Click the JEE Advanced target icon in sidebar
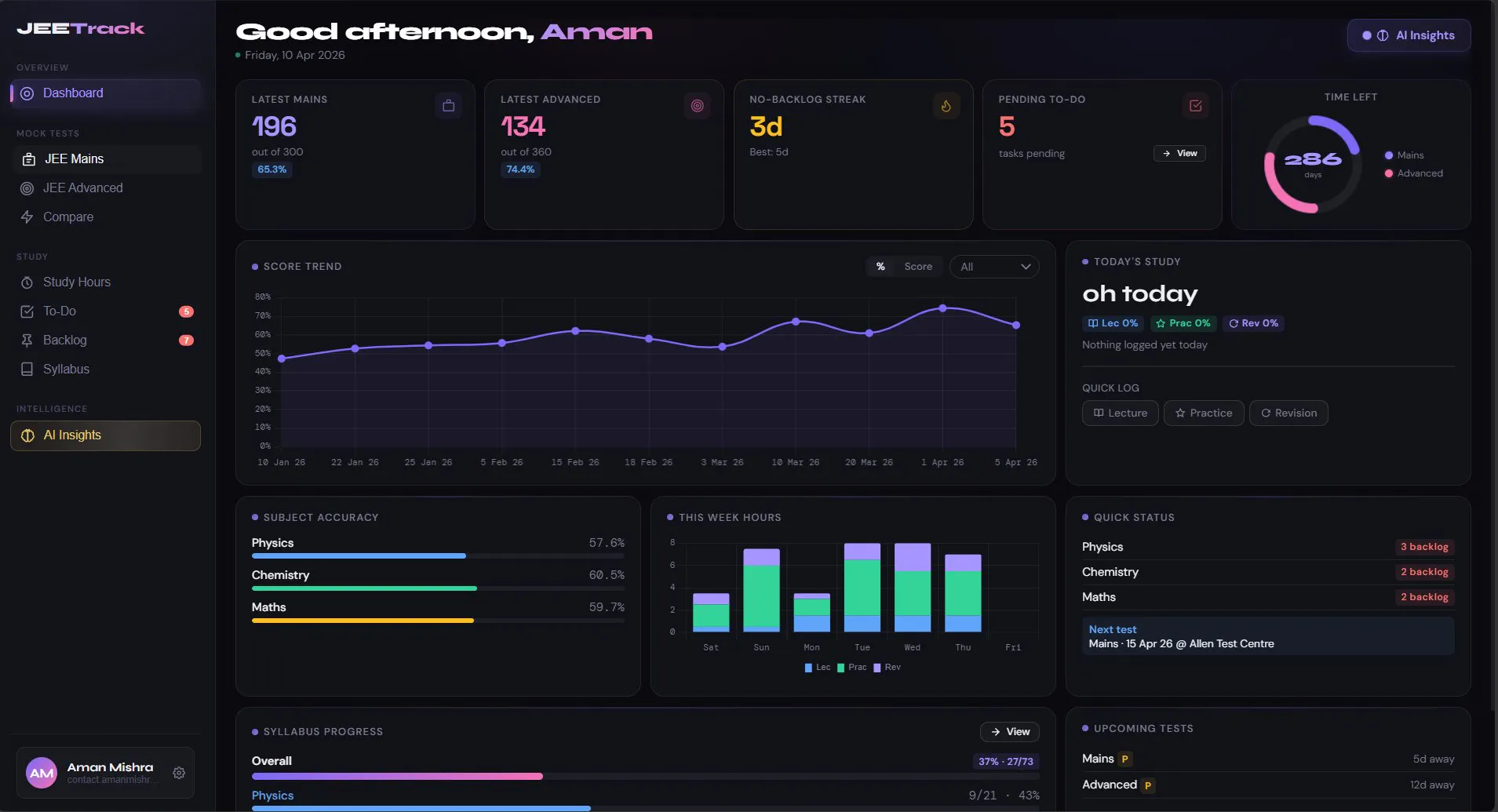The width and height of the screenshot is (1498, 812). [27, 188]
